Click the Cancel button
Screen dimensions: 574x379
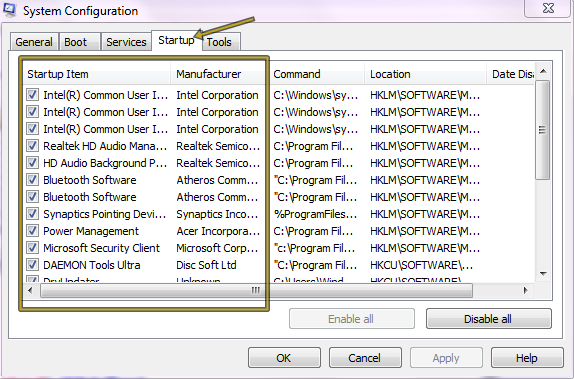(x=365, y=358)
